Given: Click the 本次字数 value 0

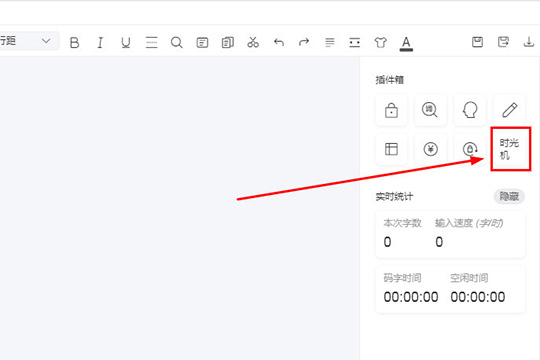Looking at the screenshot, I should pos(387,242).
